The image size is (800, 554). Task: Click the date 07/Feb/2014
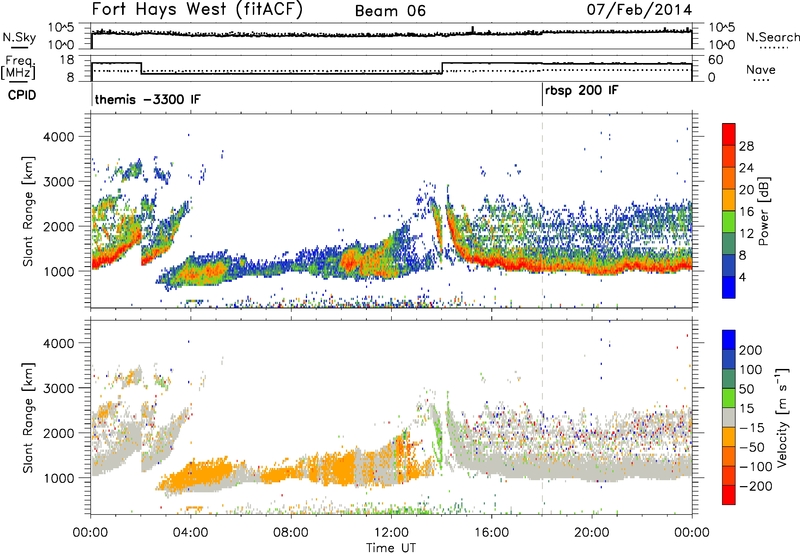(639, 9)
